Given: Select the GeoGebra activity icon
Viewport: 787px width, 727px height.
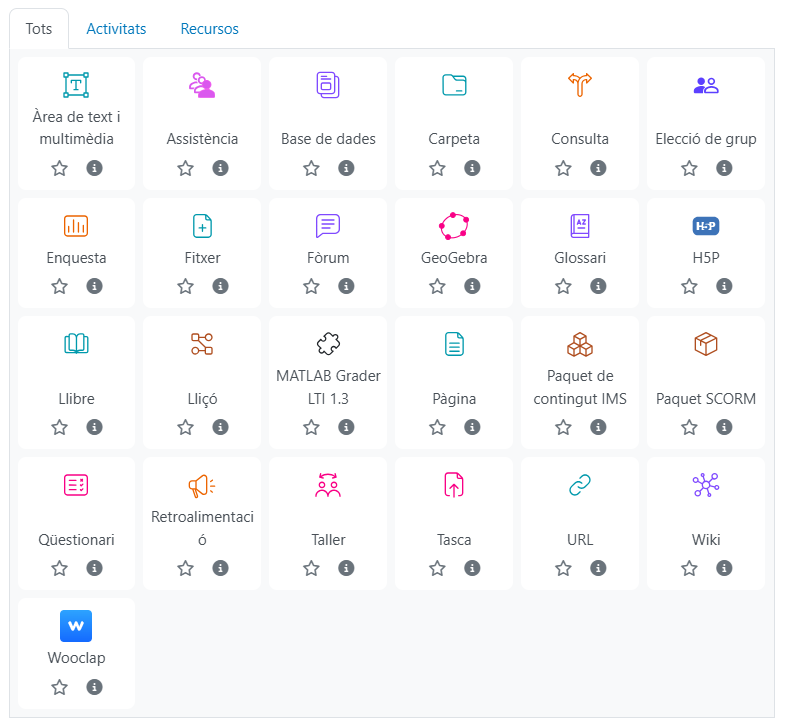Looking at the screenshot, I should (454, 226).
